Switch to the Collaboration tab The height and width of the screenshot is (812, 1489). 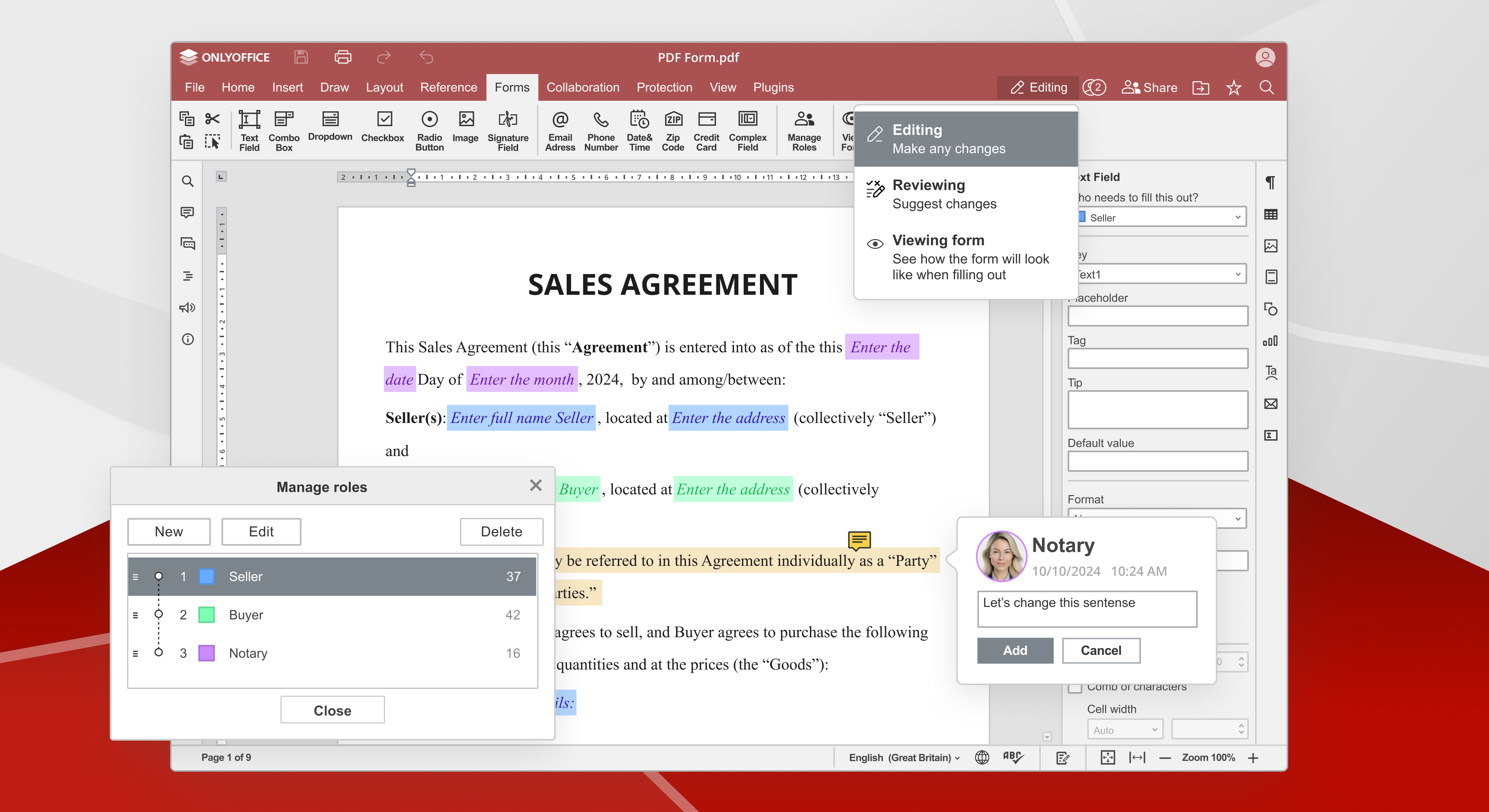(582, 87)
